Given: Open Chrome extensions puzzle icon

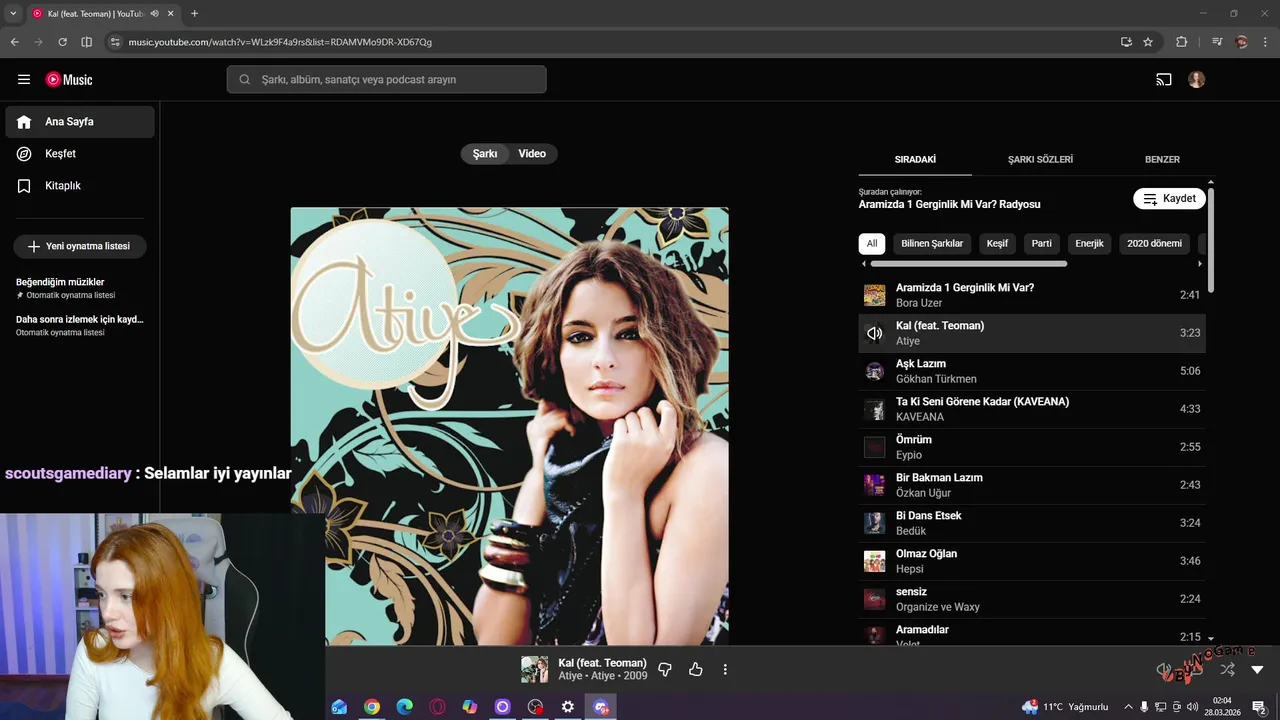Looking at the screenshot, I should tap(1182, 42).
